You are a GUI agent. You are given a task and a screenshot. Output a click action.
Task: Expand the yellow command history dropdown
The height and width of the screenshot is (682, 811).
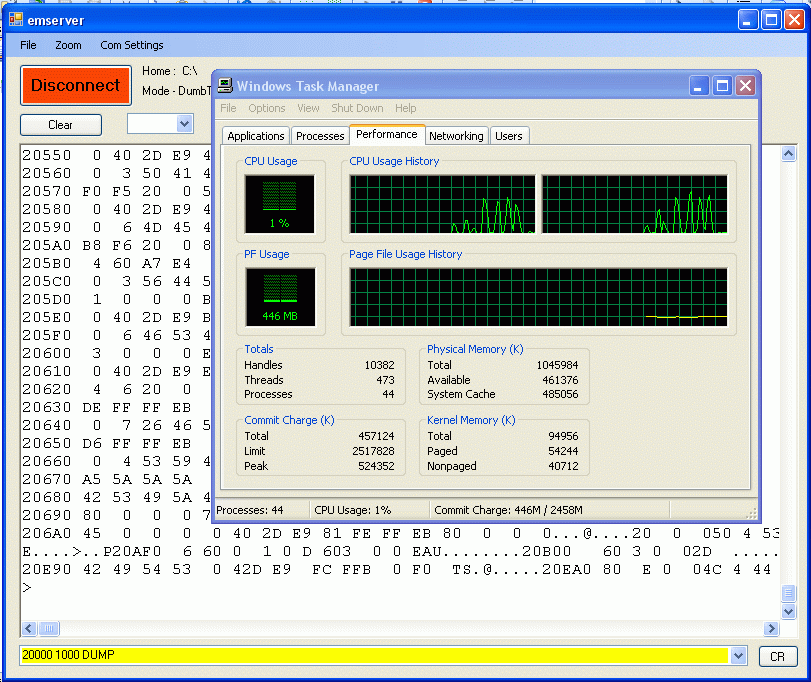pos(738,656)
